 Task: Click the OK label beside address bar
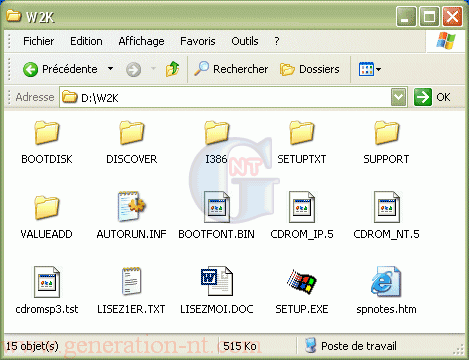tap(443, 97)
